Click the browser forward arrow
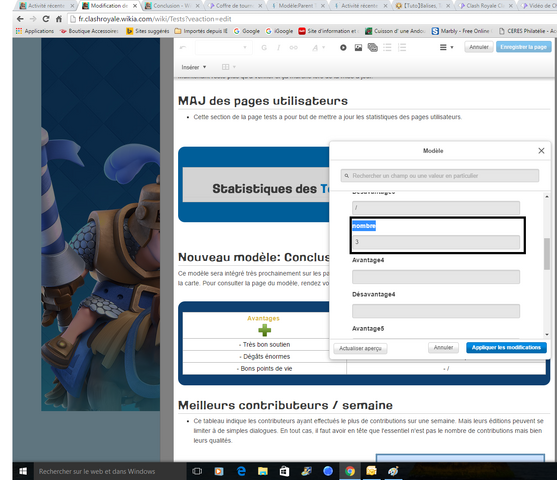 point(33,19)
